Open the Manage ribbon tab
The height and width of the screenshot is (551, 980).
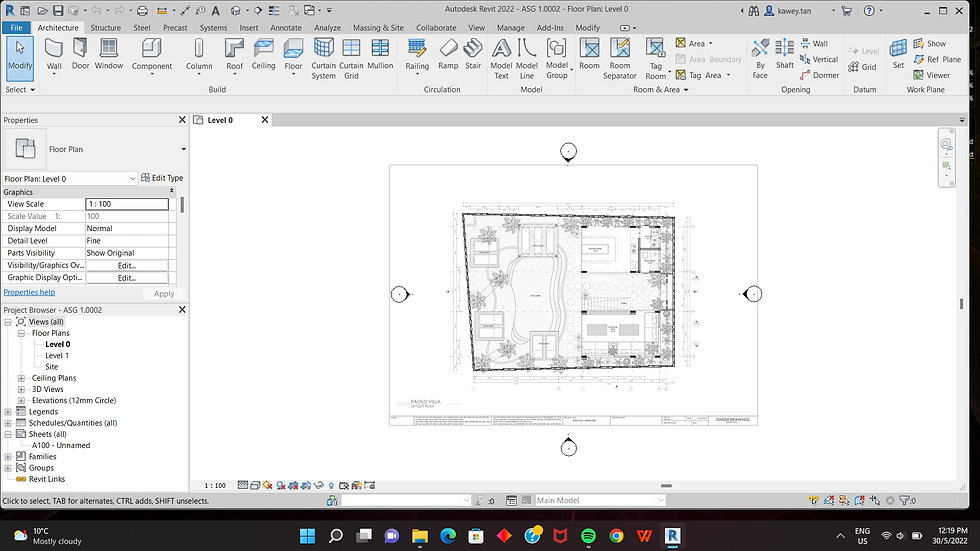511,27
